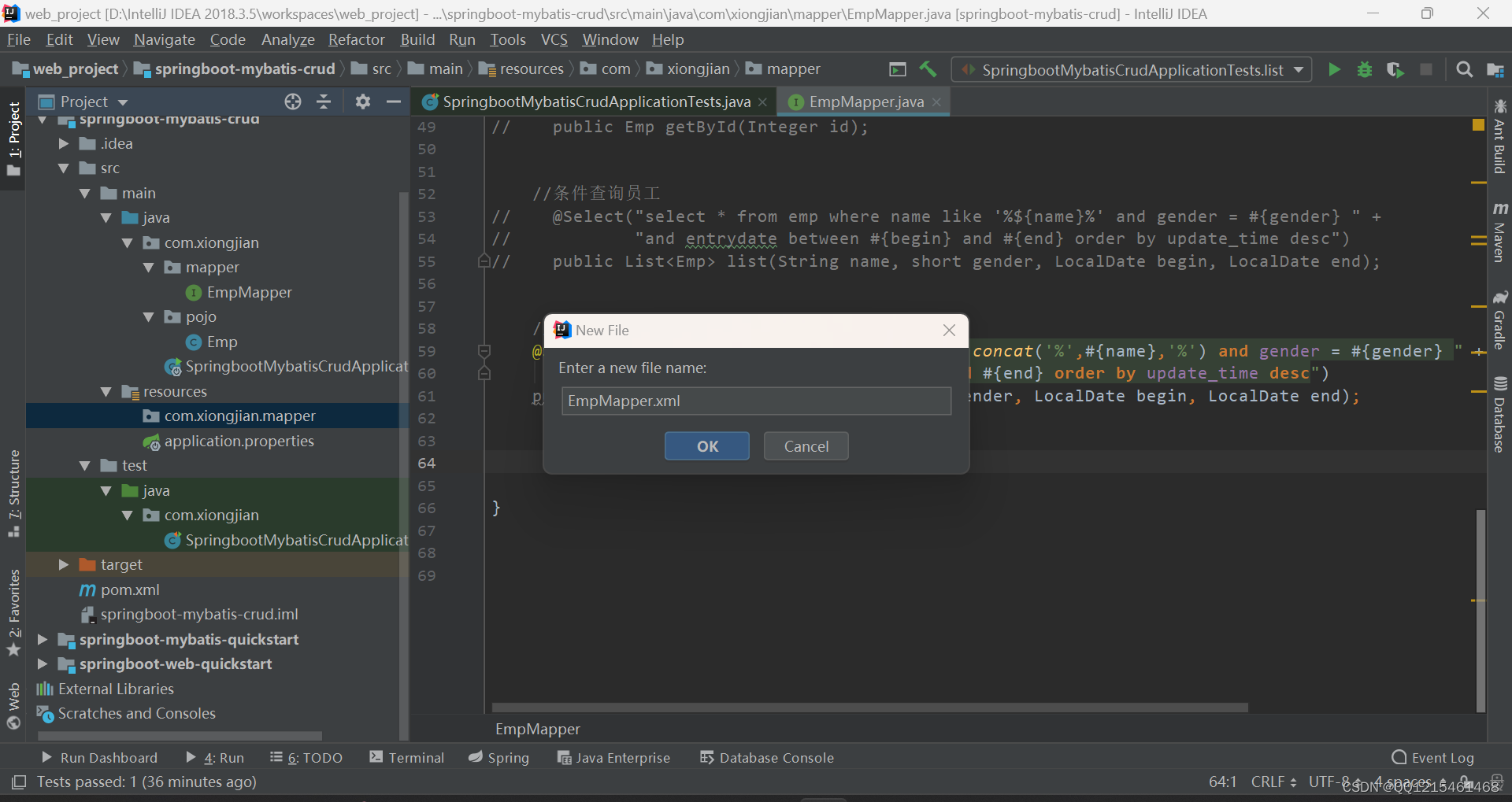
Task: Collapse the test folder
Action: coord(85,465)
